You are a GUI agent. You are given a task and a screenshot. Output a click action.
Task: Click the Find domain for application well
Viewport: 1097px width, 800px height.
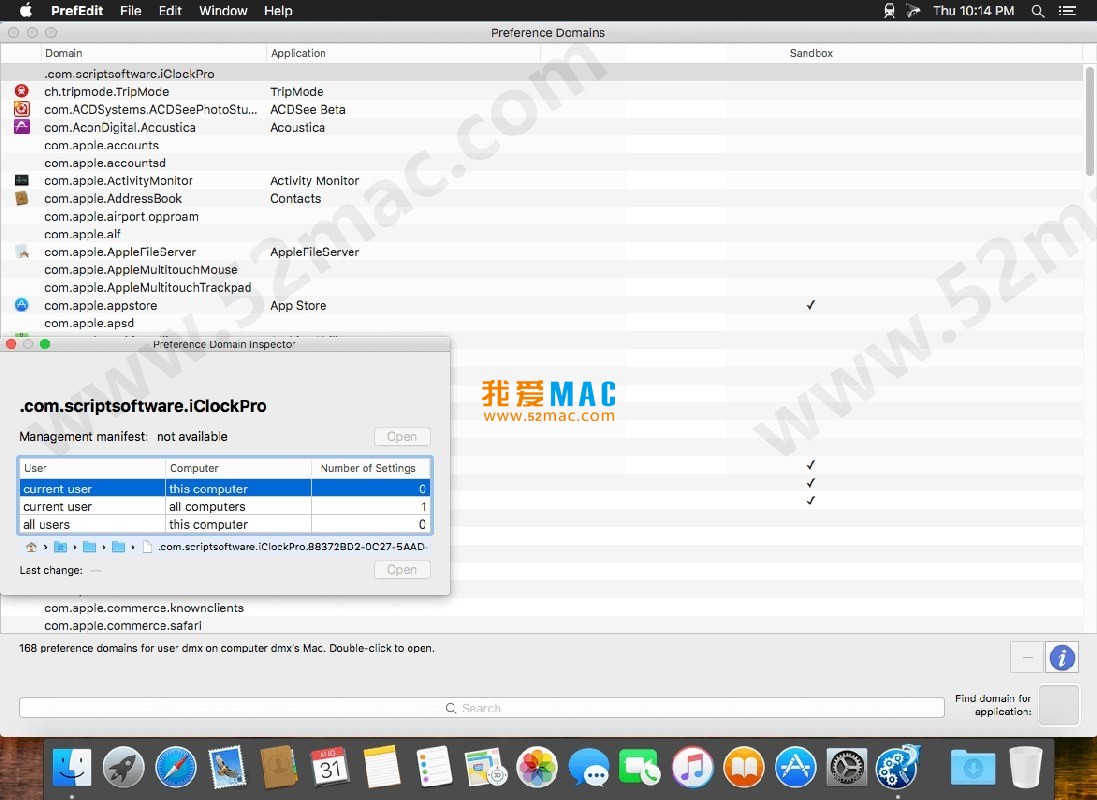[x=1059, y=705]
